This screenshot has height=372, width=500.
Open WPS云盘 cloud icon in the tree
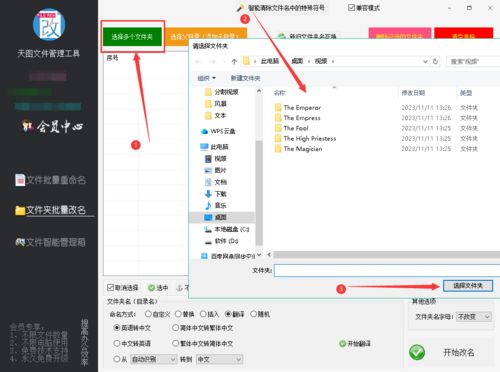pyautogui.click(x=204, y=131)
